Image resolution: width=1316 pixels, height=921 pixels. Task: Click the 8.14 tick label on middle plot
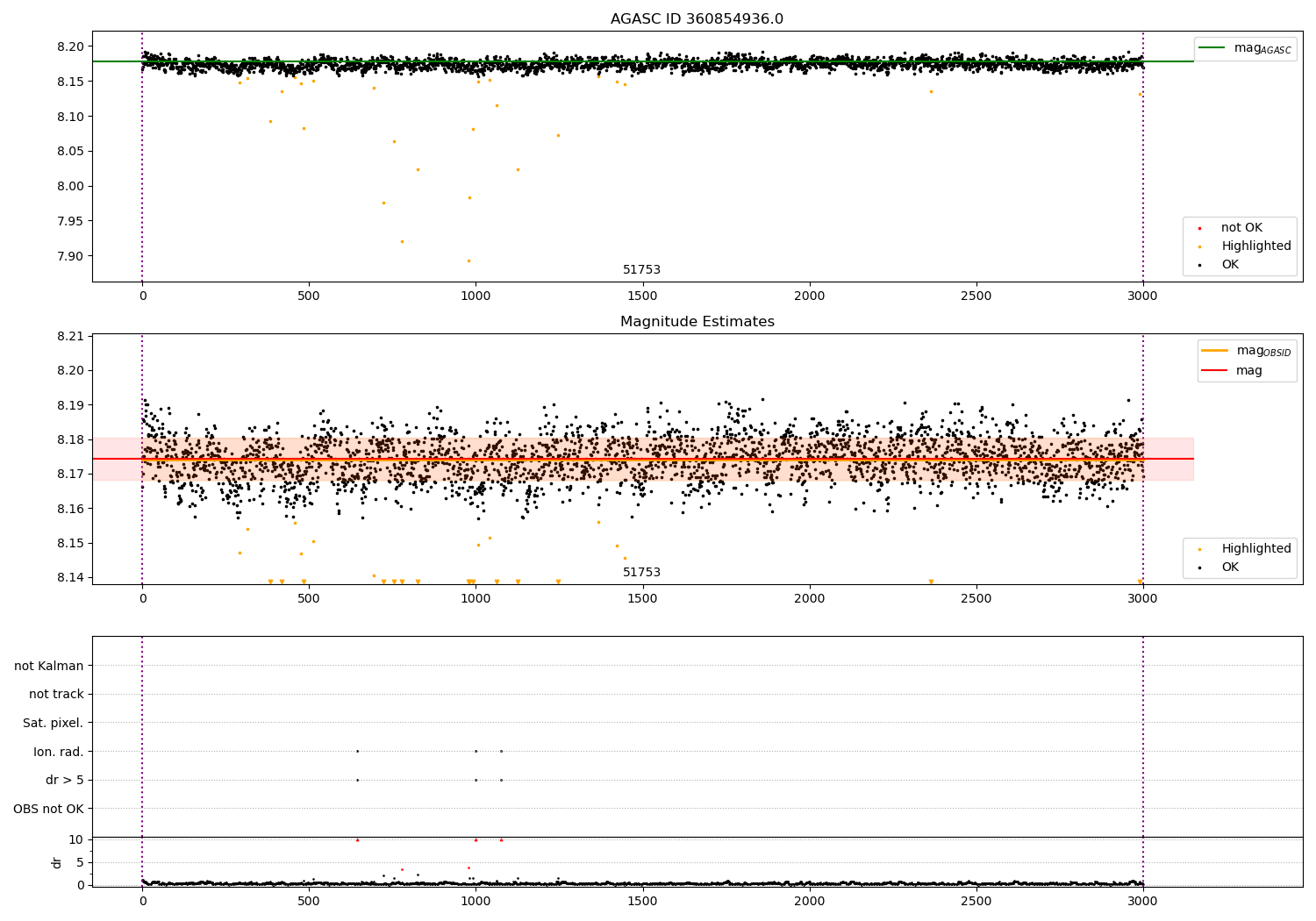(71, 578)
